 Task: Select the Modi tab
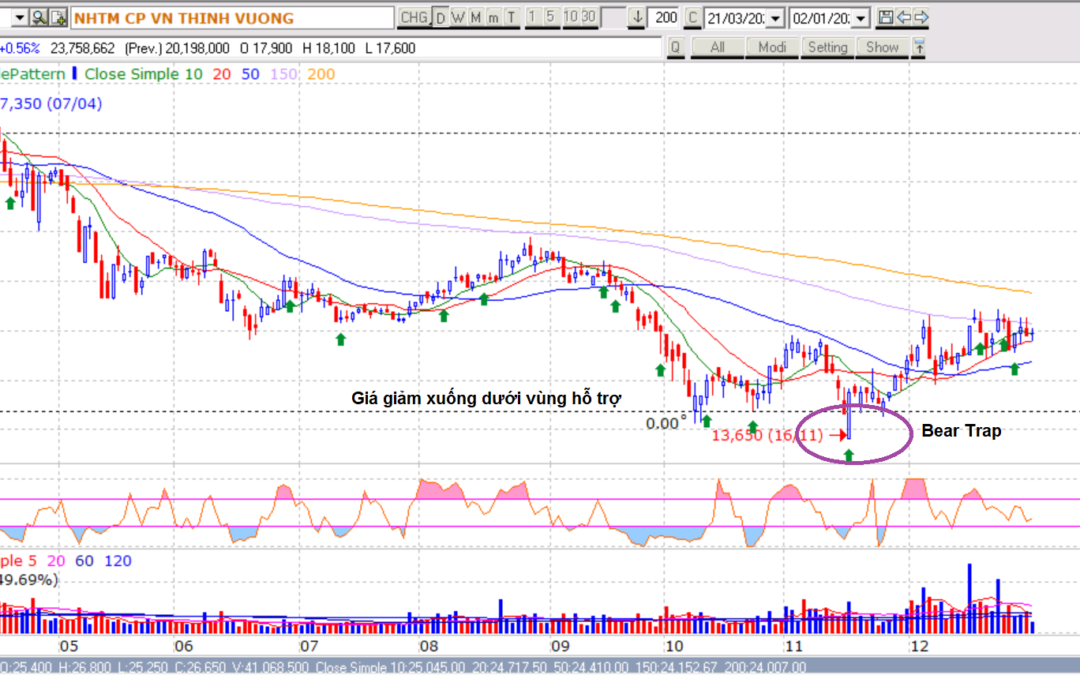[x=771, y=47]
